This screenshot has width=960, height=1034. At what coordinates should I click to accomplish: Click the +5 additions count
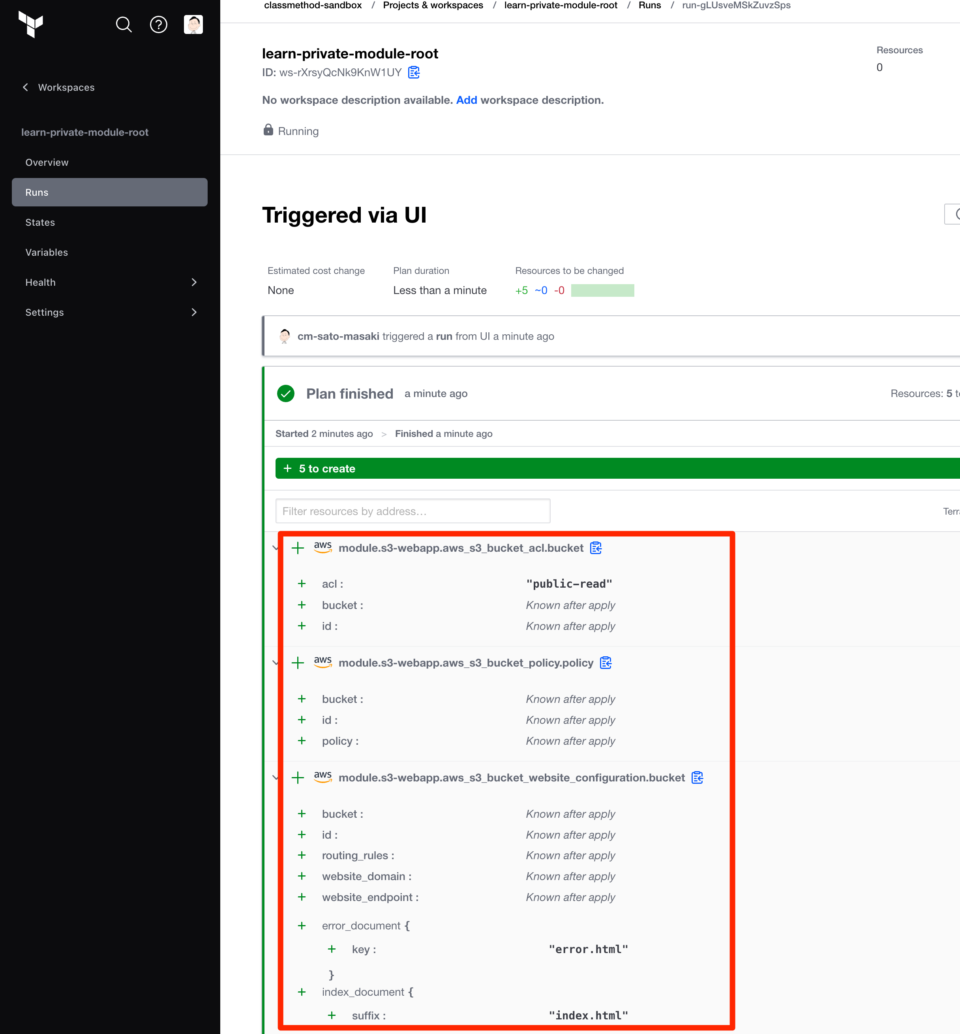pos(522,290)
